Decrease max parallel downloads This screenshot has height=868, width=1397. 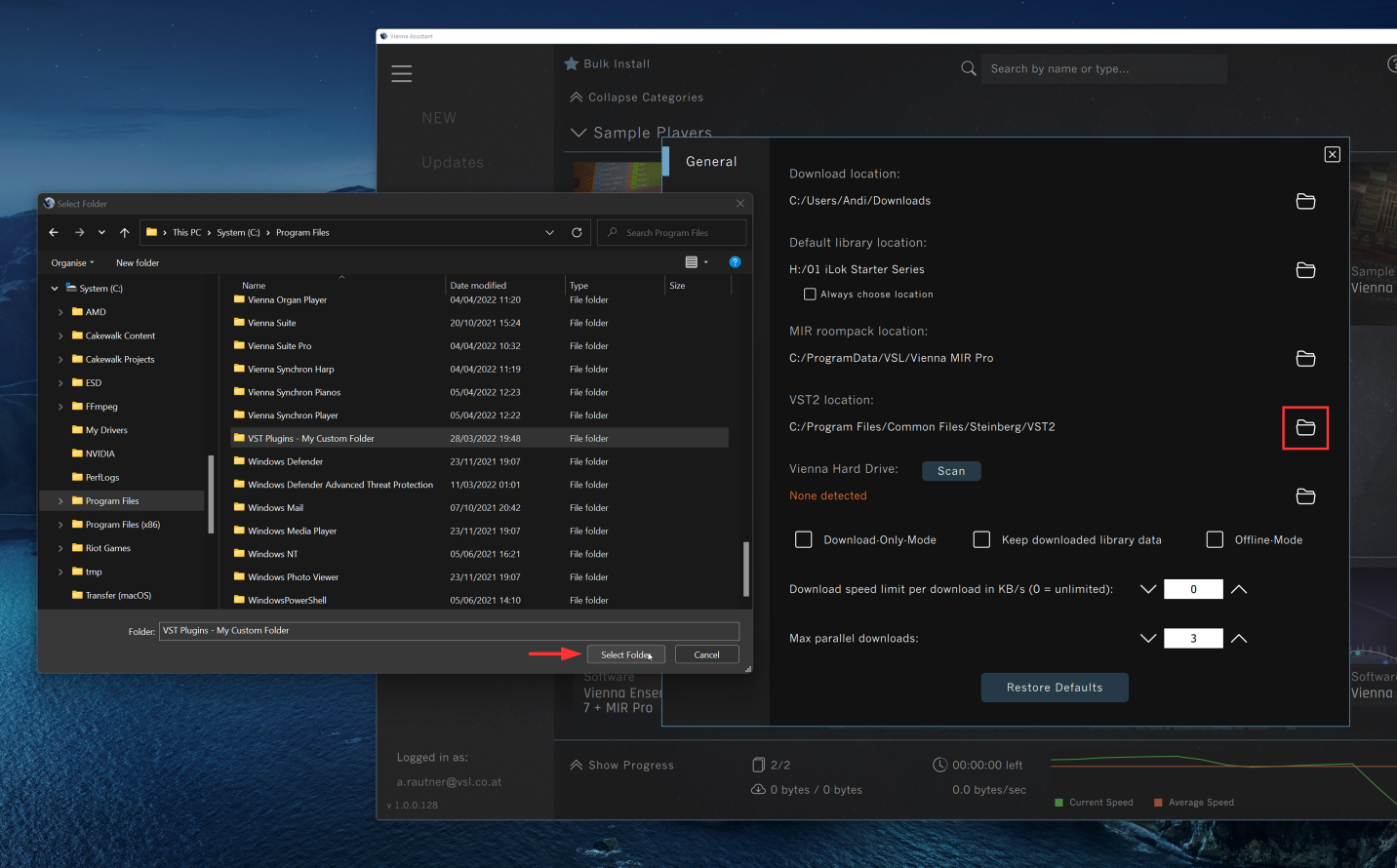[x=1148, y=638]
